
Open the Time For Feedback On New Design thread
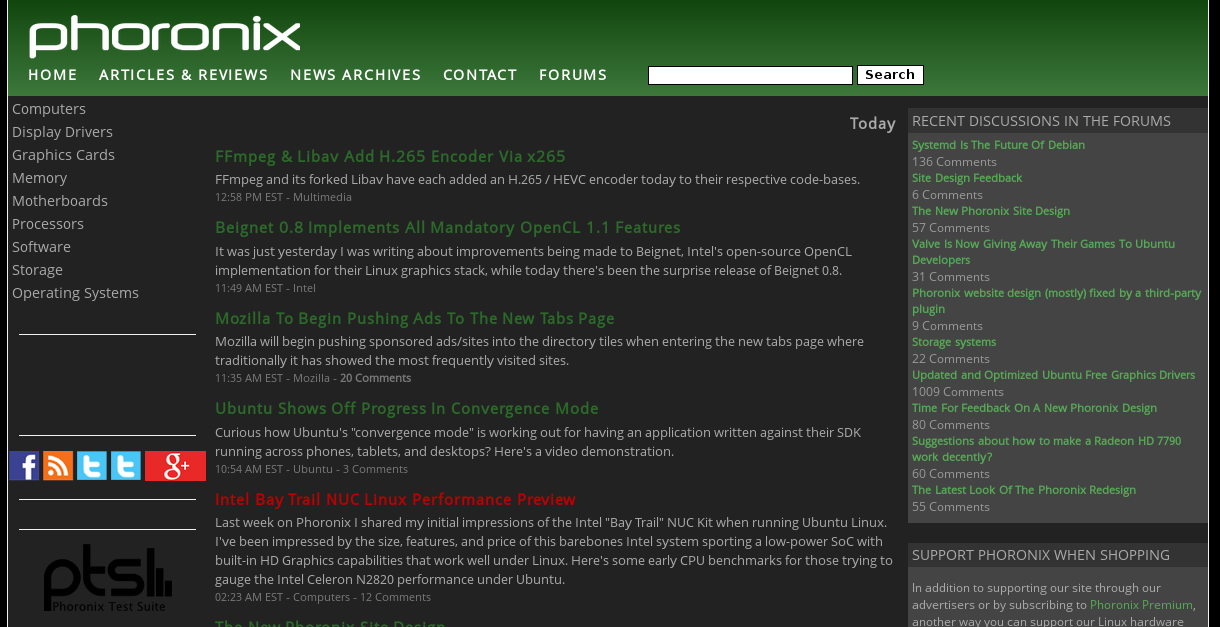pos(1034,408)
